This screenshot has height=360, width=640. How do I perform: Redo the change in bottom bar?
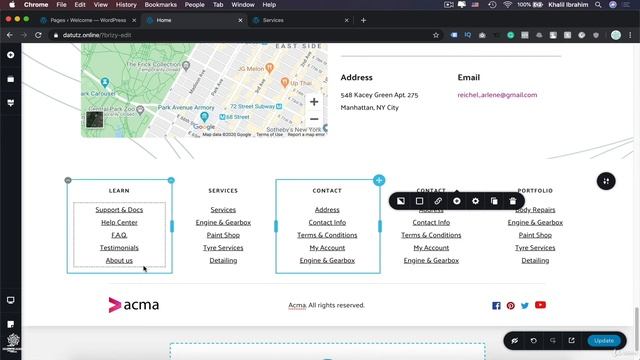(553, 340)
